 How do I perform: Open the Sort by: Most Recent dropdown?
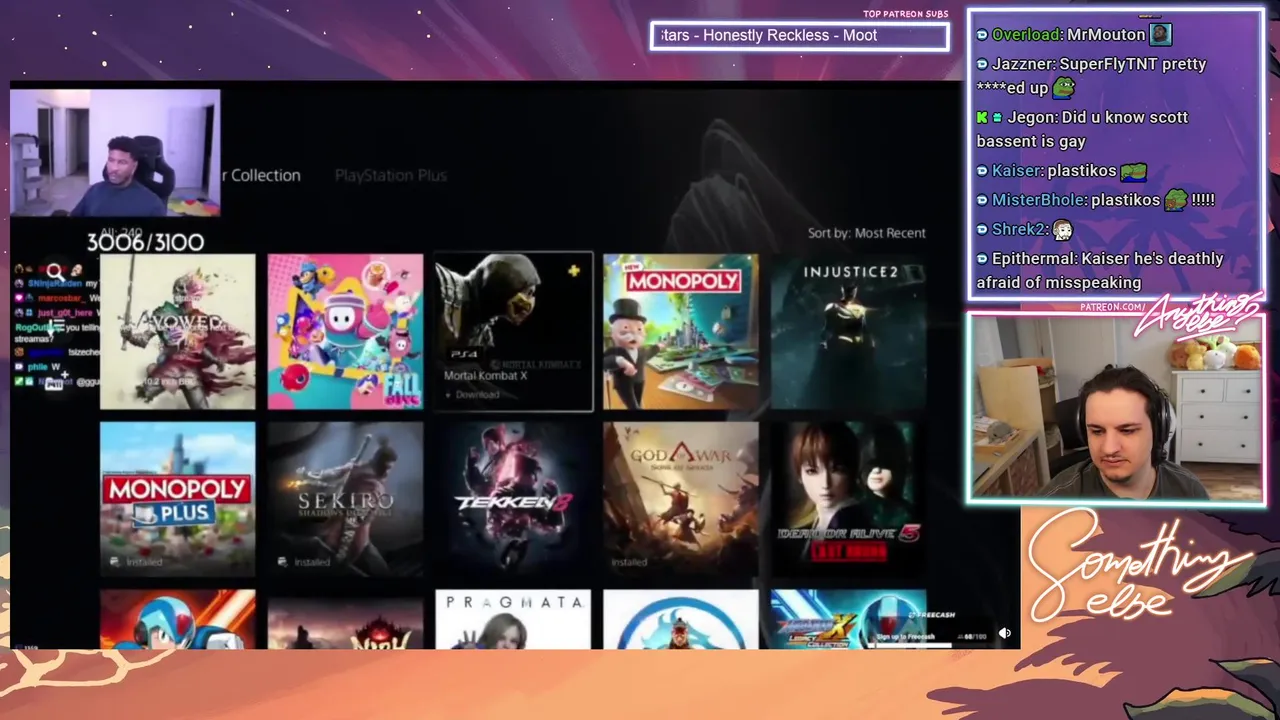coord(867,233)
